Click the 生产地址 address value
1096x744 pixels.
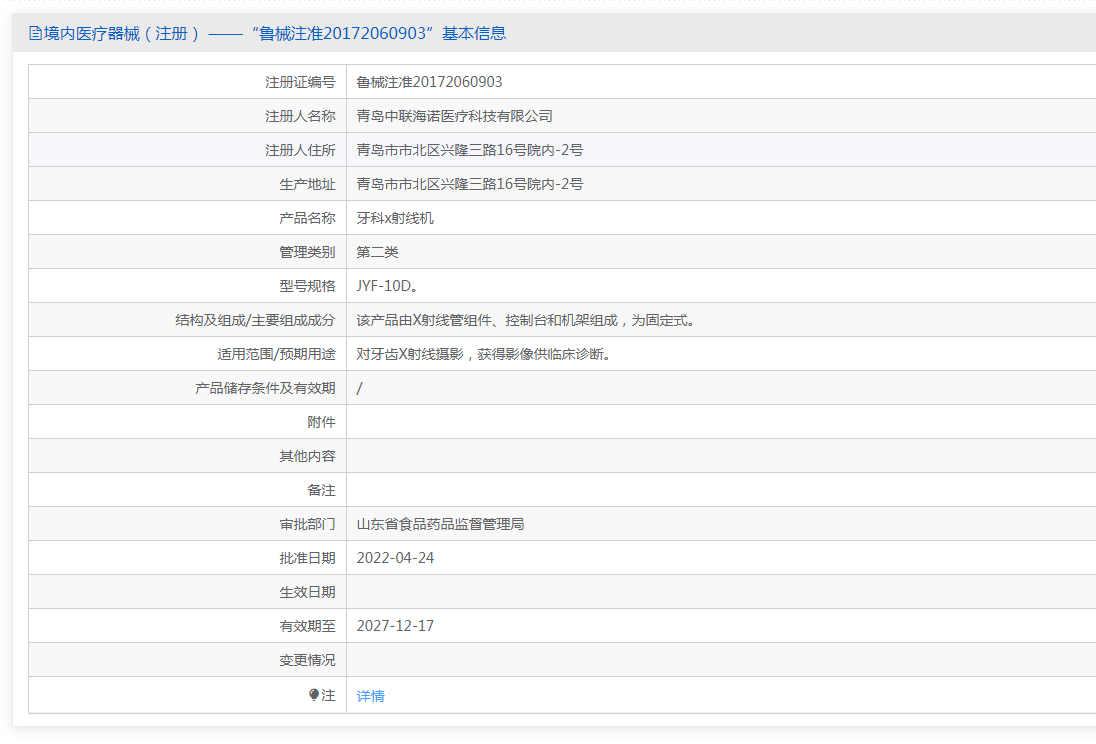pos(470,184)
